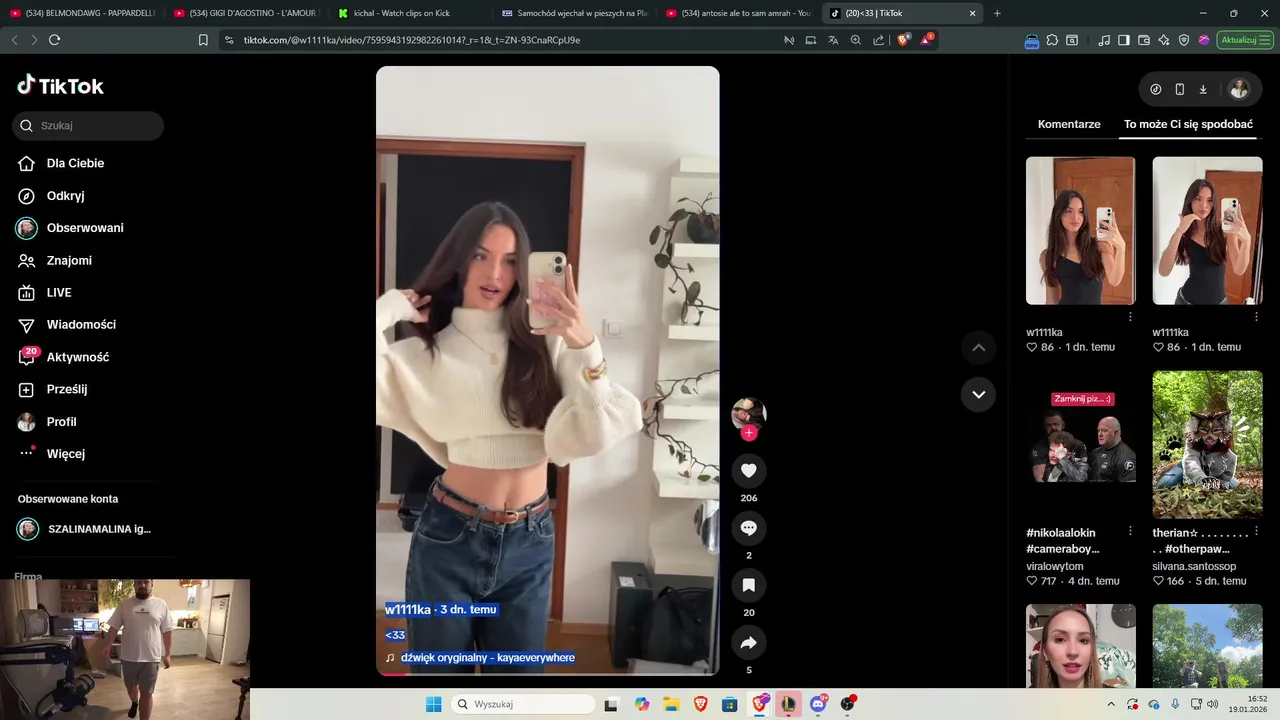
Task: Switch to kichal - Watch clips on Kick tab
Action: (410, 13)
